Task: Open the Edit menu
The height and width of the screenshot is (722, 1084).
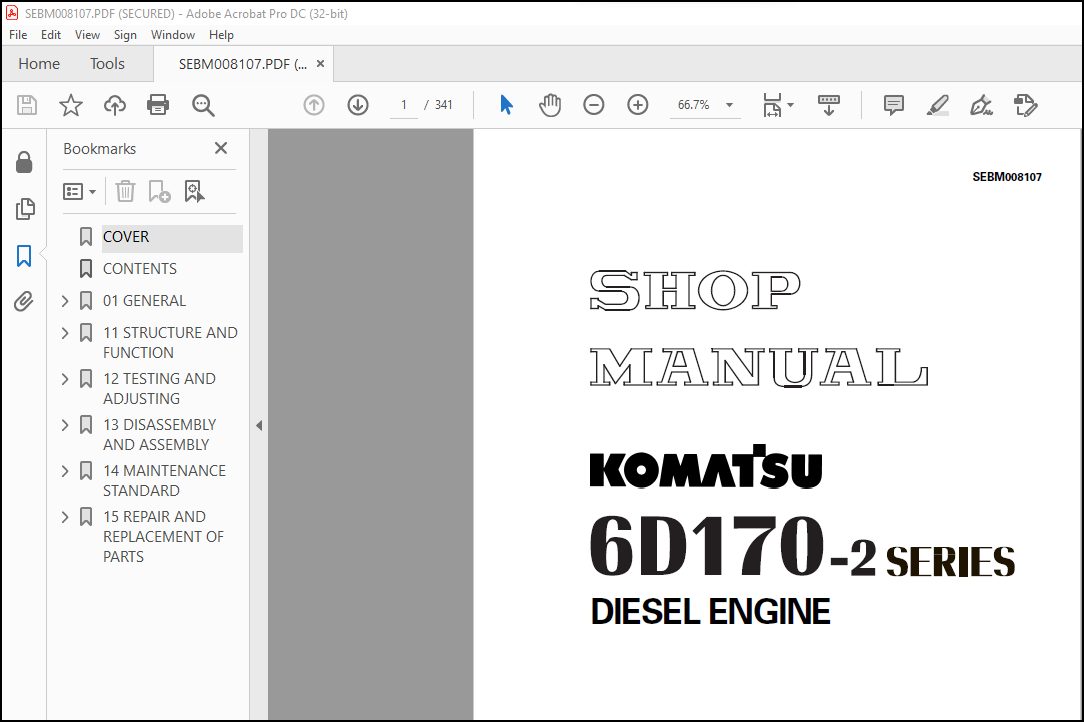Action: point(50,35)
